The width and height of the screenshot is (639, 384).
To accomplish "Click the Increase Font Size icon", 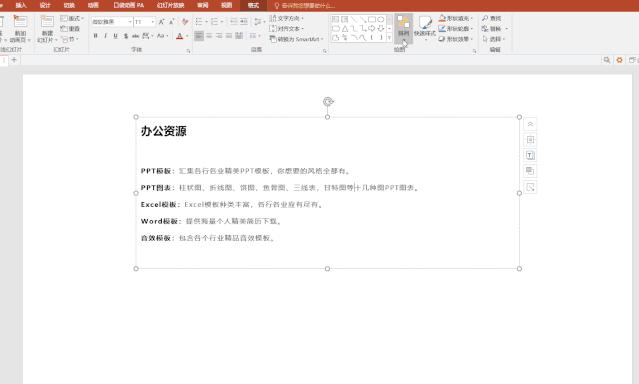I will coord(161,22).
